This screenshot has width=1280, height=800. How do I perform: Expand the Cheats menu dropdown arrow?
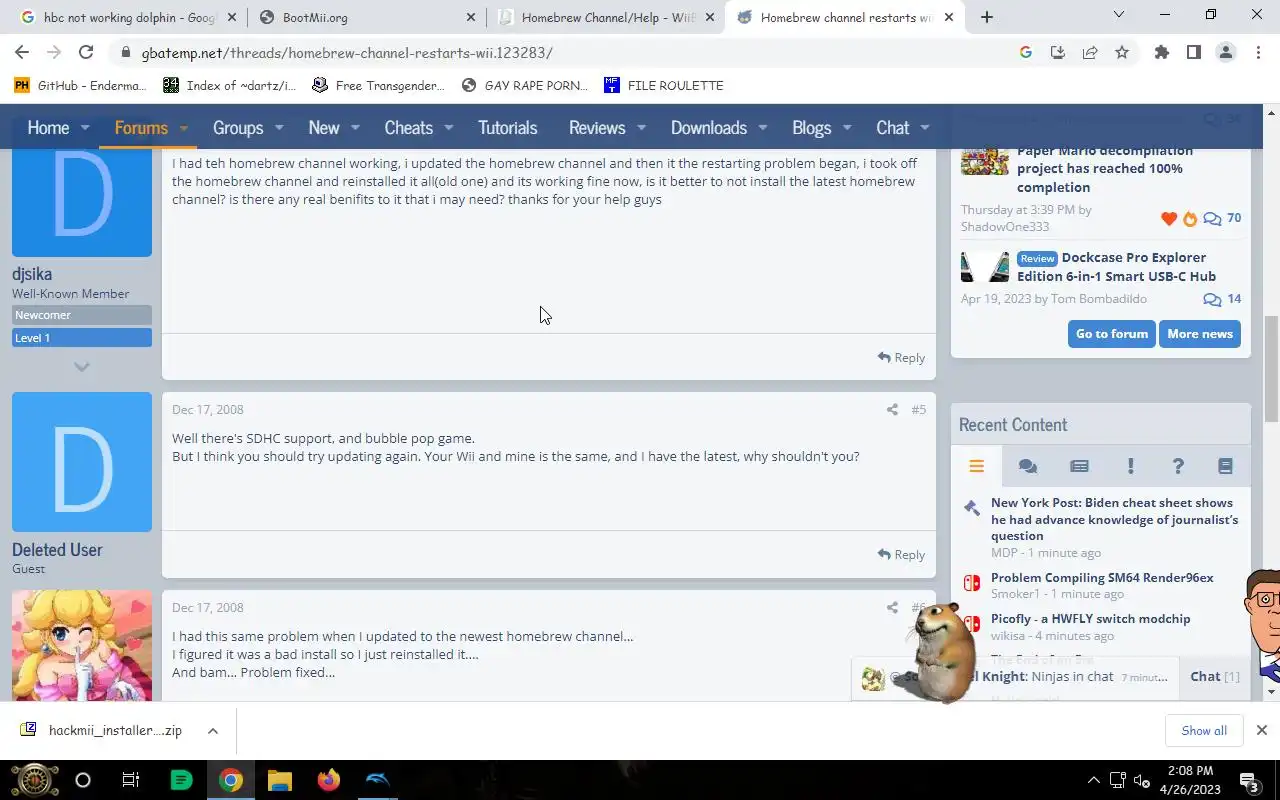tap(449, 128)
